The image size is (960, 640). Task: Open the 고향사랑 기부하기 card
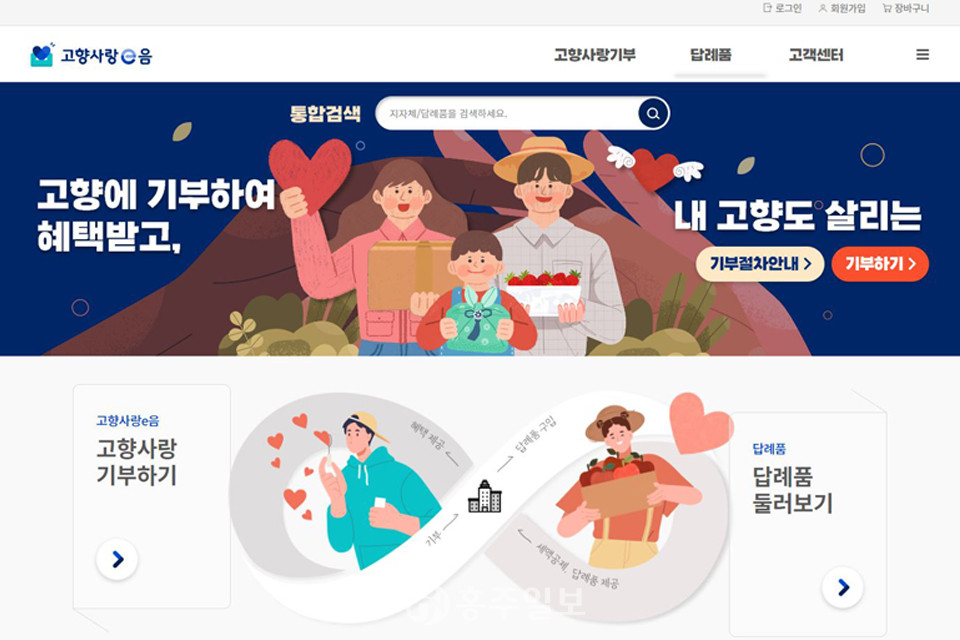[x=152, y=496]
